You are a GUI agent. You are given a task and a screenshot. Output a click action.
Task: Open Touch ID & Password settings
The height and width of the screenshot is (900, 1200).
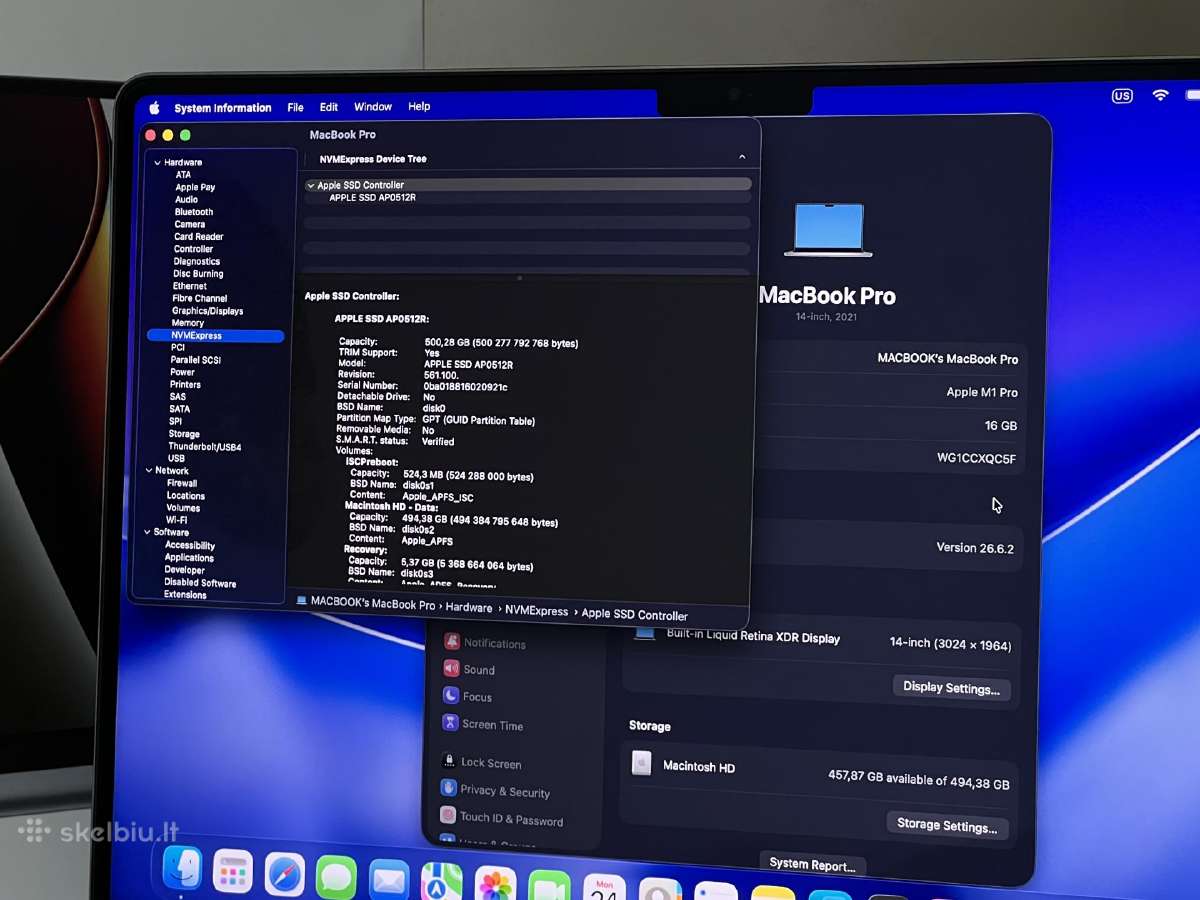click(501, 818)
